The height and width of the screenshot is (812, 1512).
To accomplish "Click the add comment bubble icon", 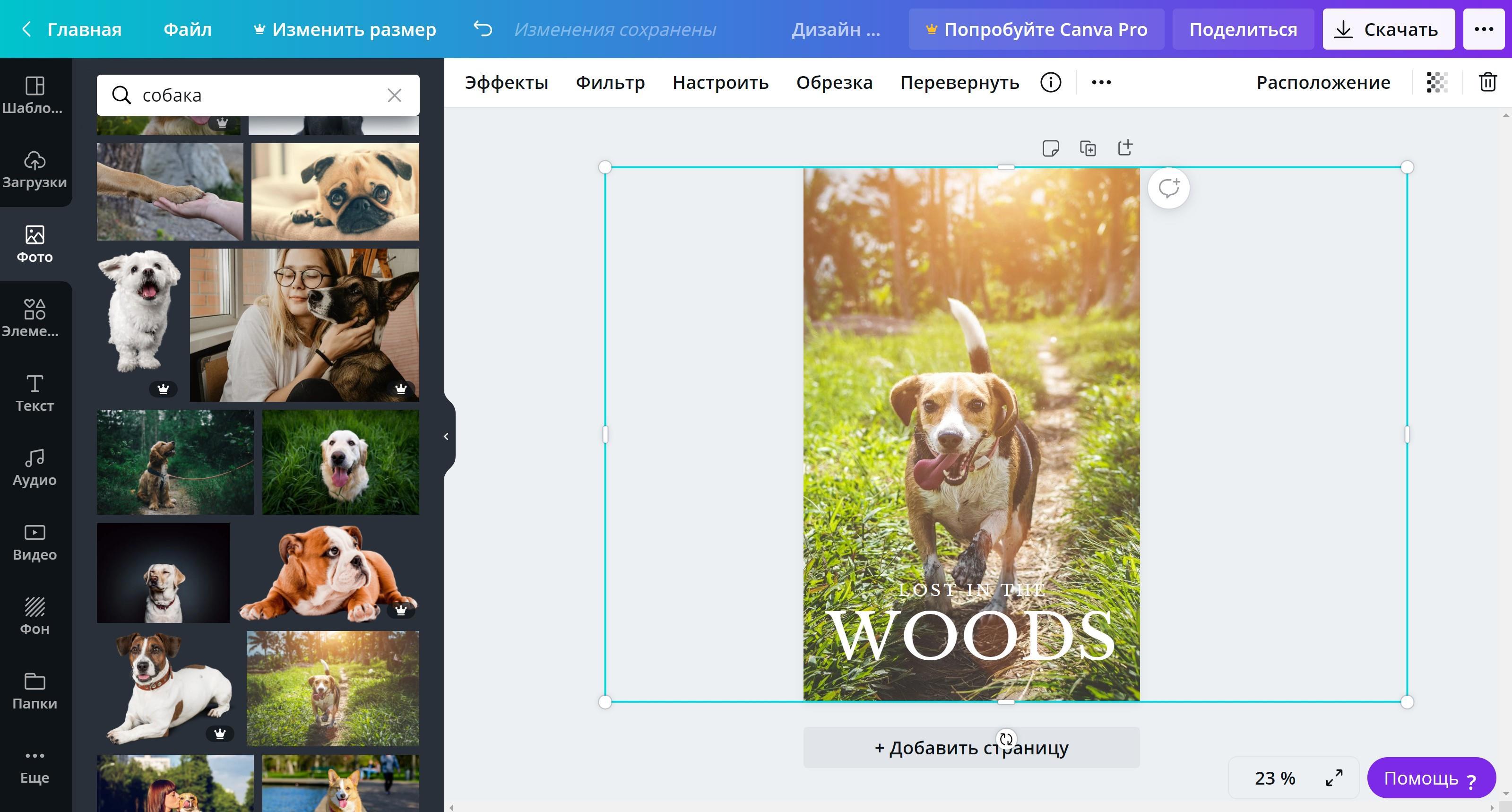I will point(1168,188).
